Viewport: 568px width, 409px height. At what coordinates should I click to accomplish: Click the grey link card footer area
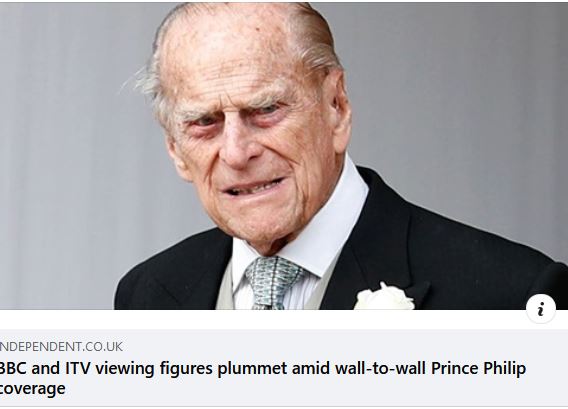(284, 368)
